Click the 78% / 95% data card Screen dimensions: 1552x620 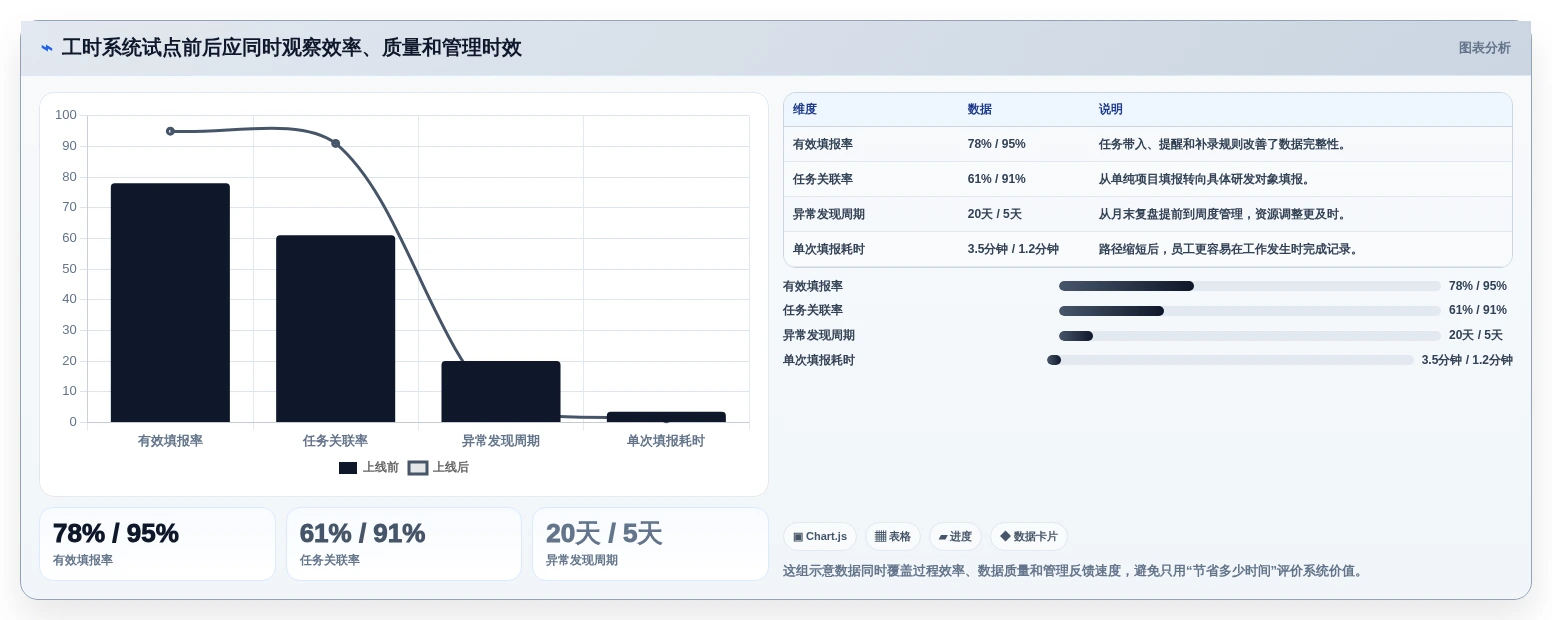157,544
